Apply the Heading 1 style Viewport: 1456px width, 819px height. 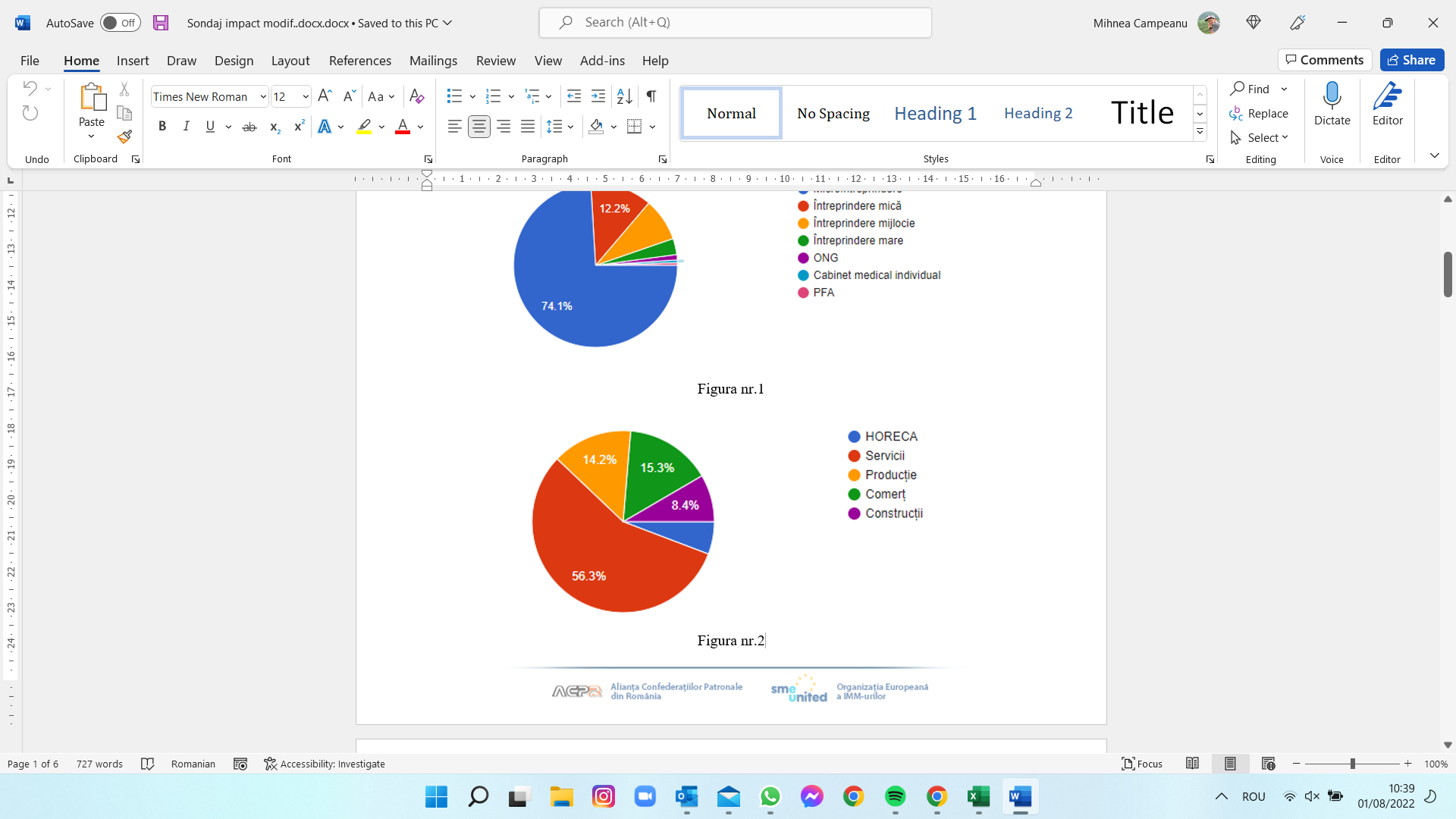935,114
